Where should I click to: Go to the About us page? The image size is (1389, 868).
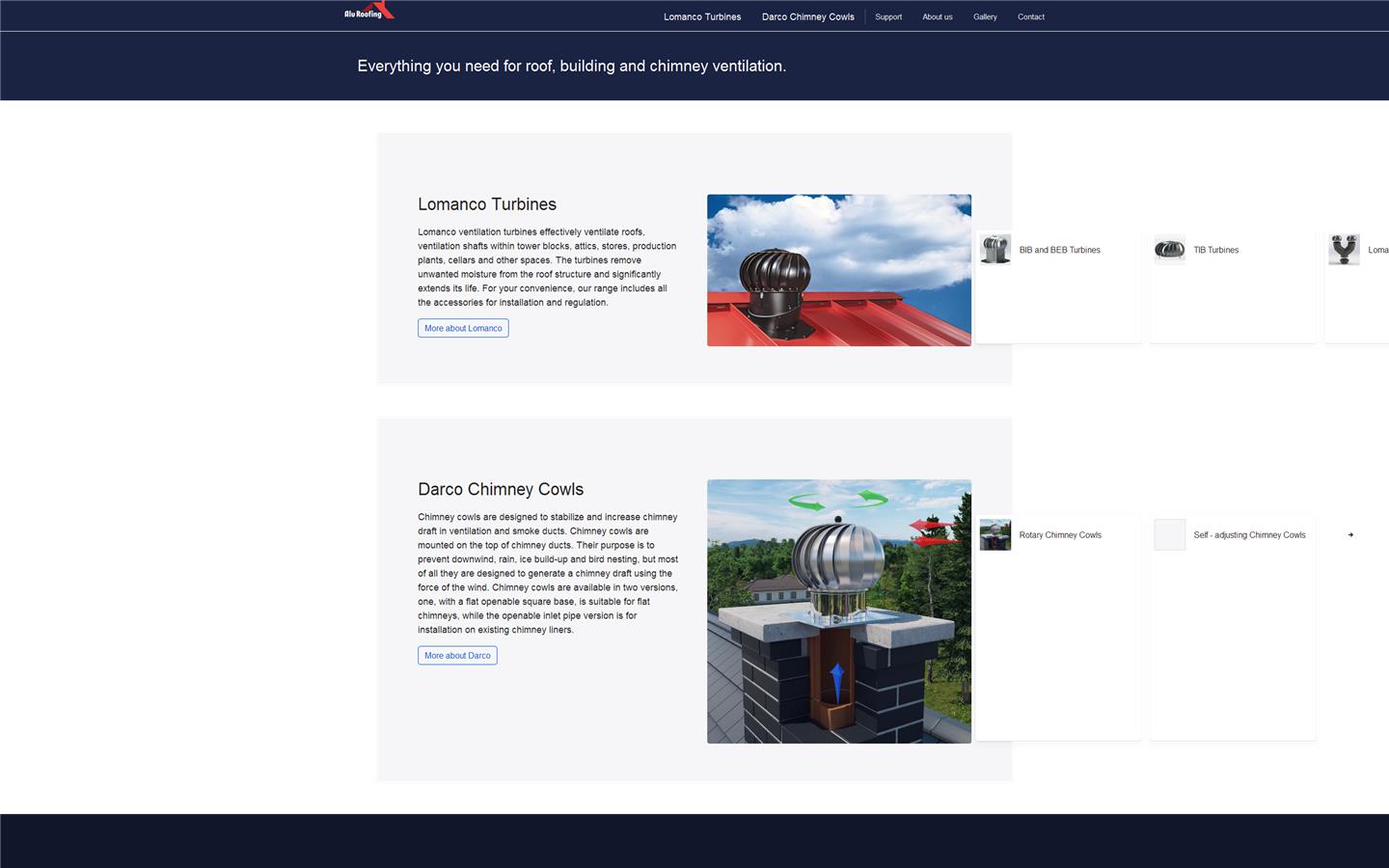[x=937, y=16]
